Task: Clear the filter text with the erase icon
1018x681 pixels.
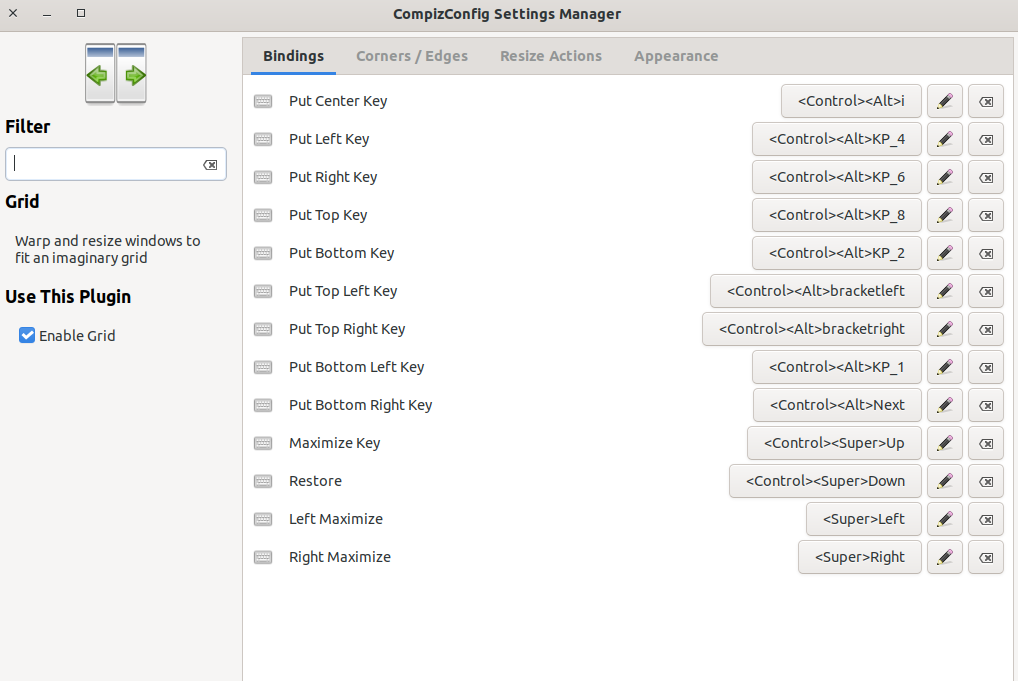Action: tap(210, 165)
